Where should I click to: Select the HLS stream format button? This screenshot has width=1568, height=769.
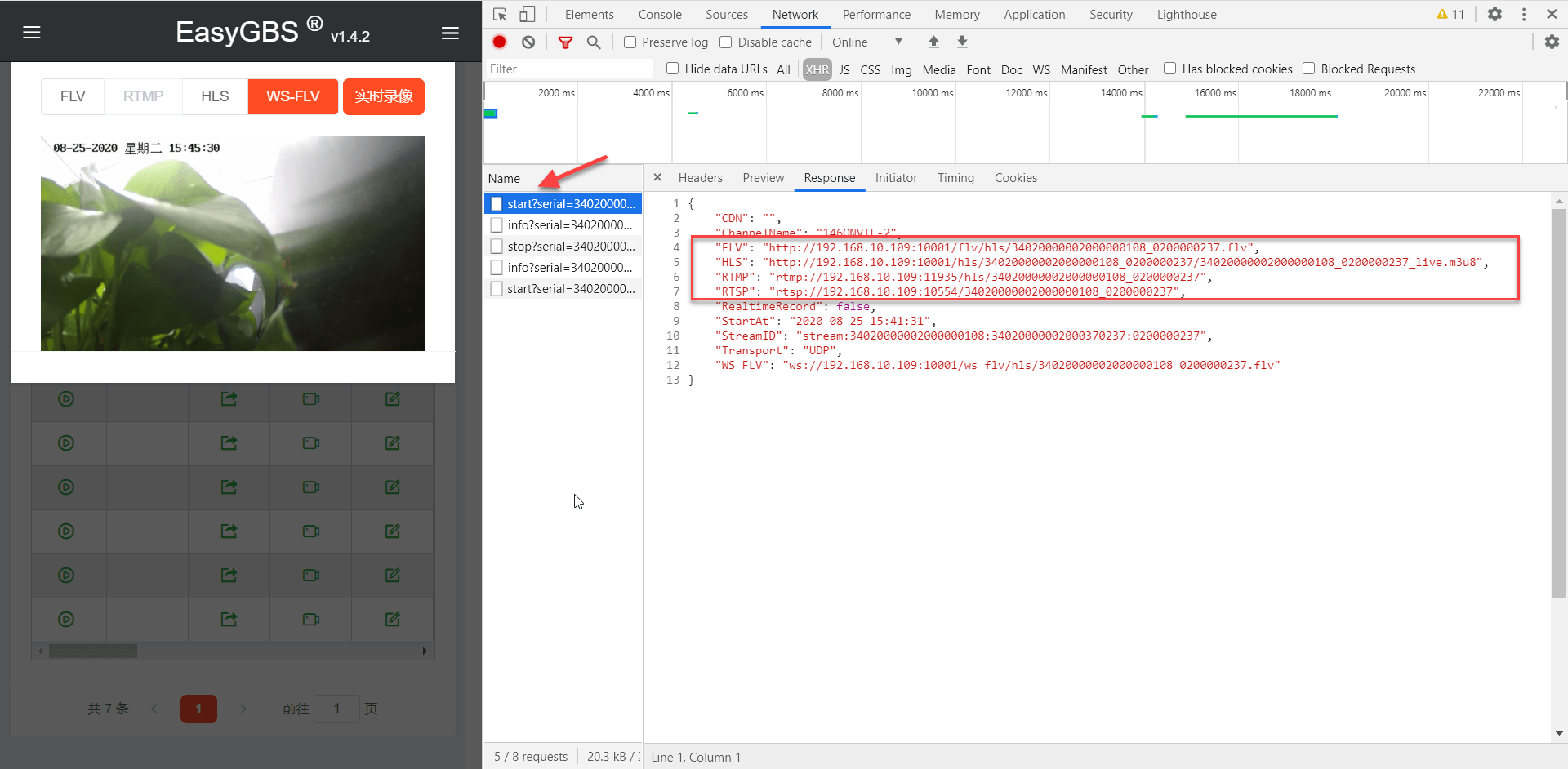(215, 96)
